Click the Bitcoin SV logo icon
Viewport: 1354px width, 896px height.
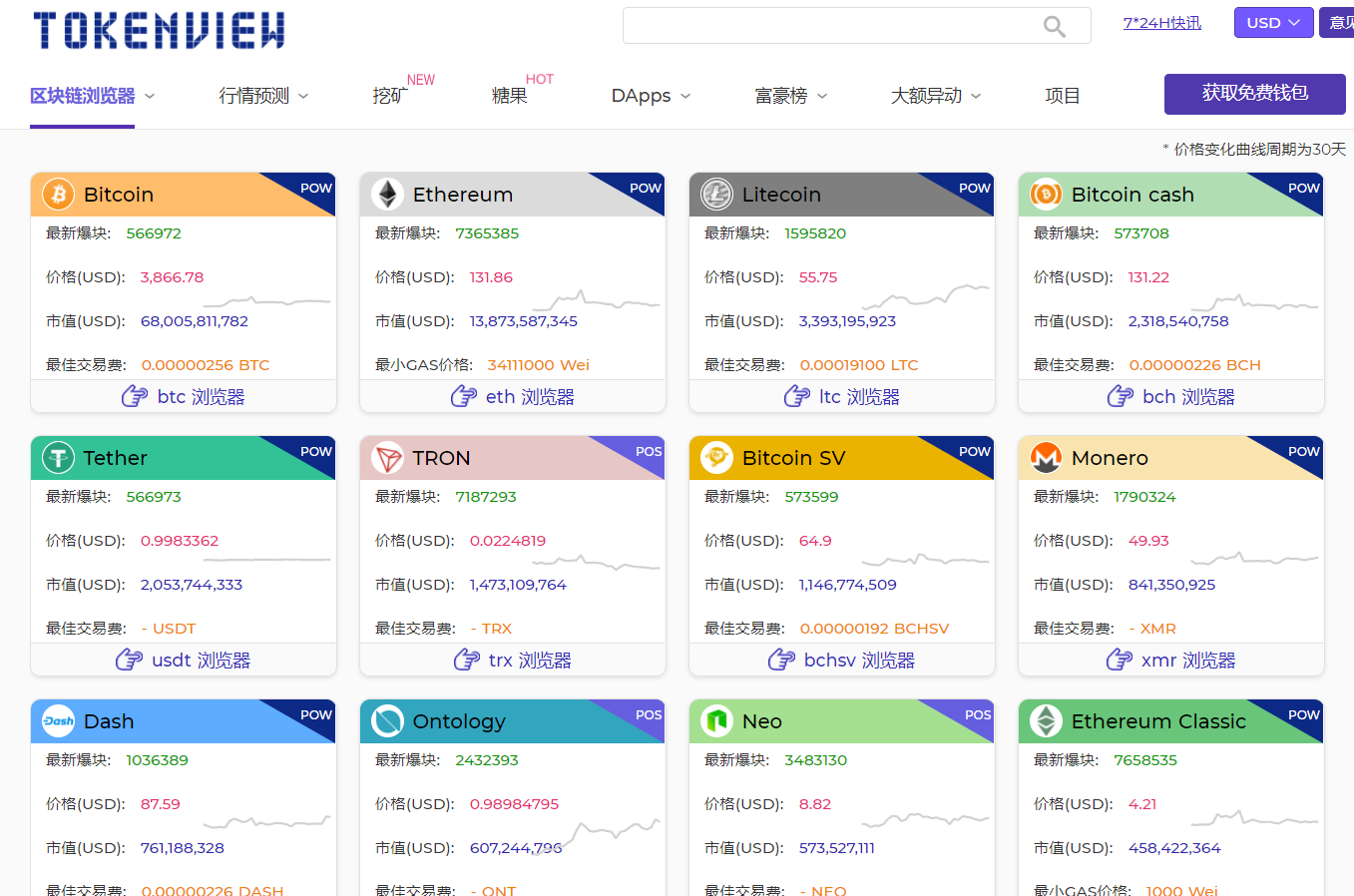coord(716,457)
